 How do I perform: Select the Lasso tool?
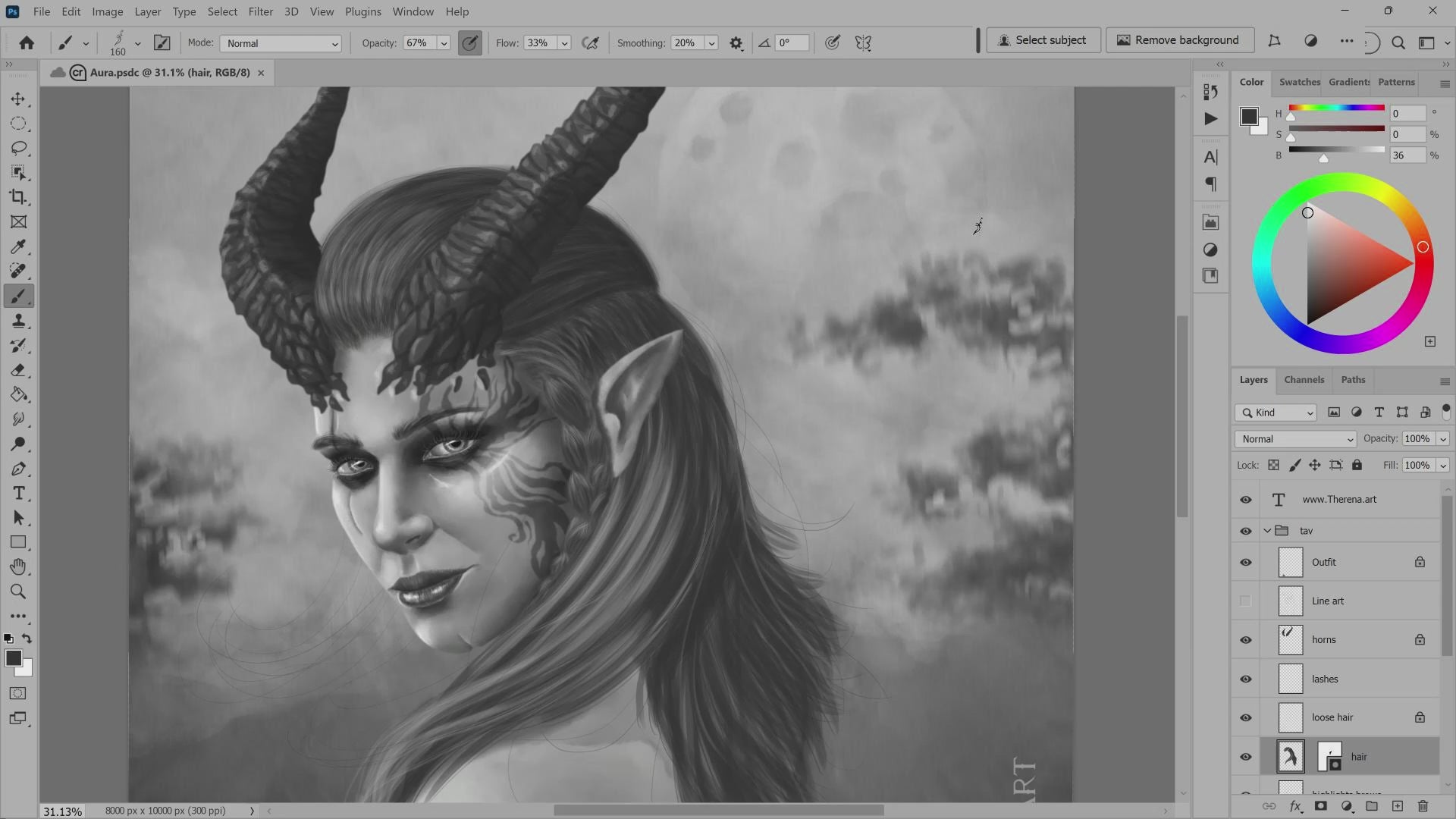(x=18, y=148)
